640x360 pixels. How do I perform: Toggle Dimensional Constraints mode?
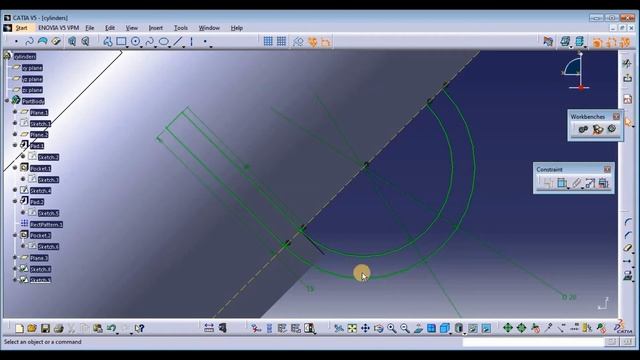point(326,41)
